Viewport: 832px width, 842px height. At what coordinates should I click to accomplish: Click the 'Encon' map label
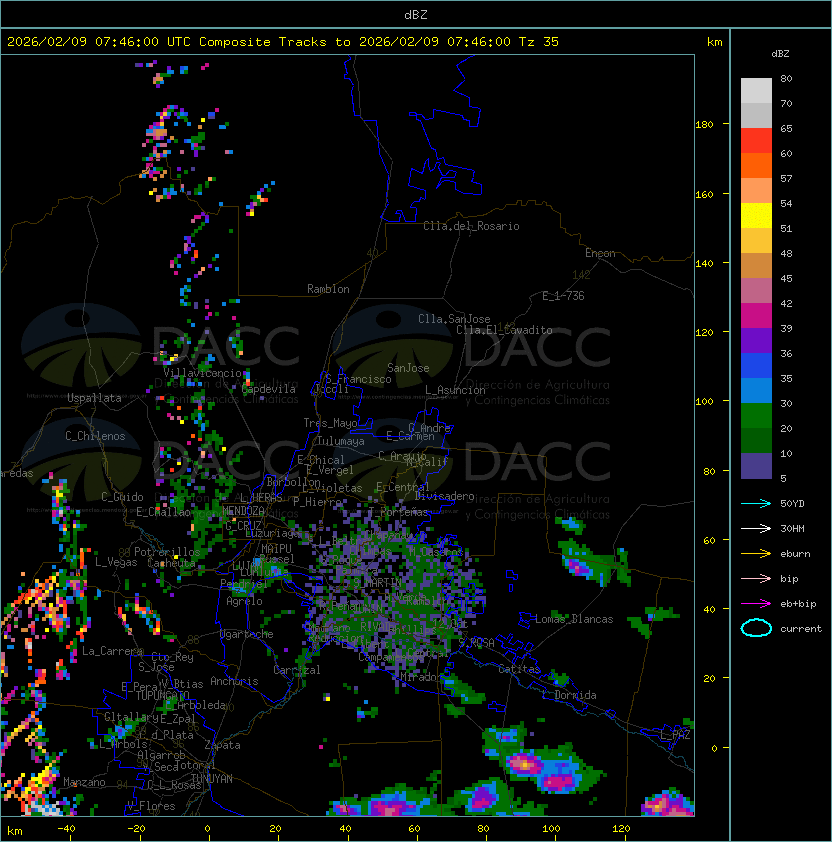point(600,253)
